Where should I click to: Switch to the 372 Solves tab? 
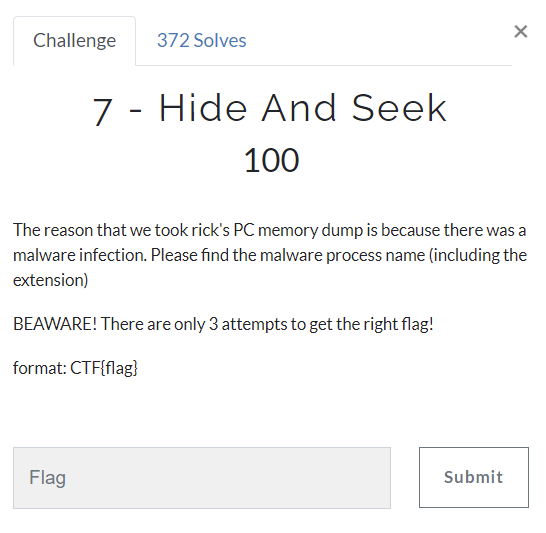point(201,40)
